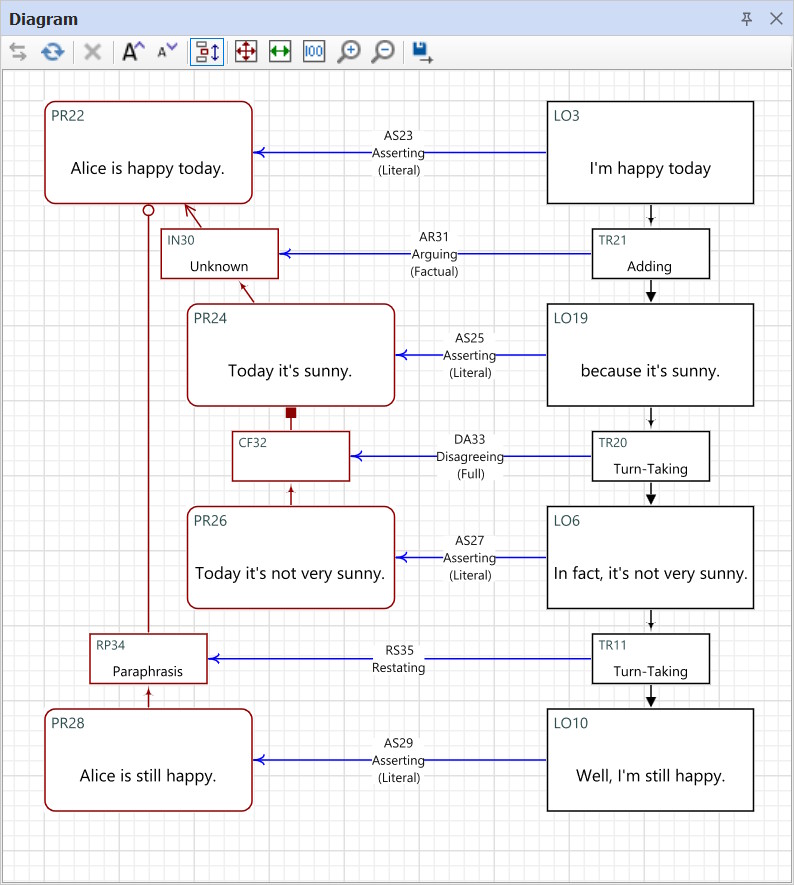Click the AS27 Asserting edge label
This screenshot has height=885, width=794.
click(470, 558)
